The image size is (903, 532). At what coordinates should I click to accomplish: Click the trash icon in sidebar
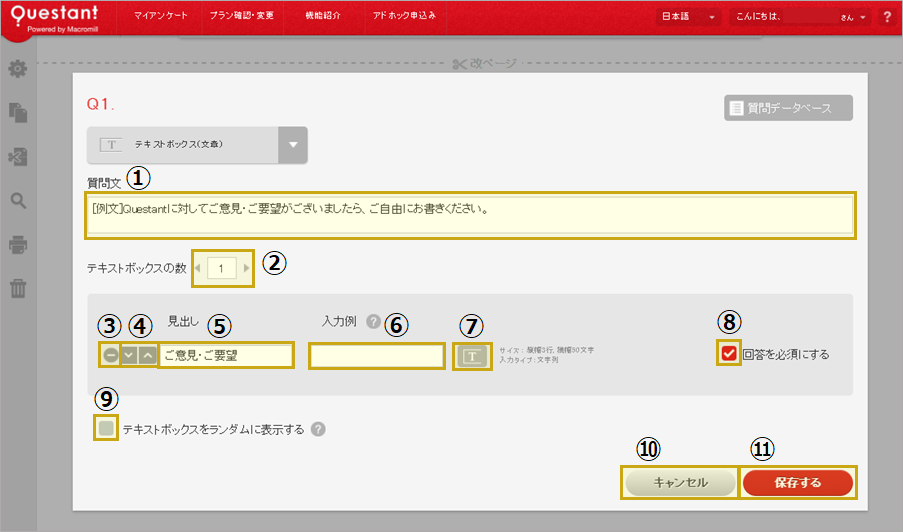point(17,289)
